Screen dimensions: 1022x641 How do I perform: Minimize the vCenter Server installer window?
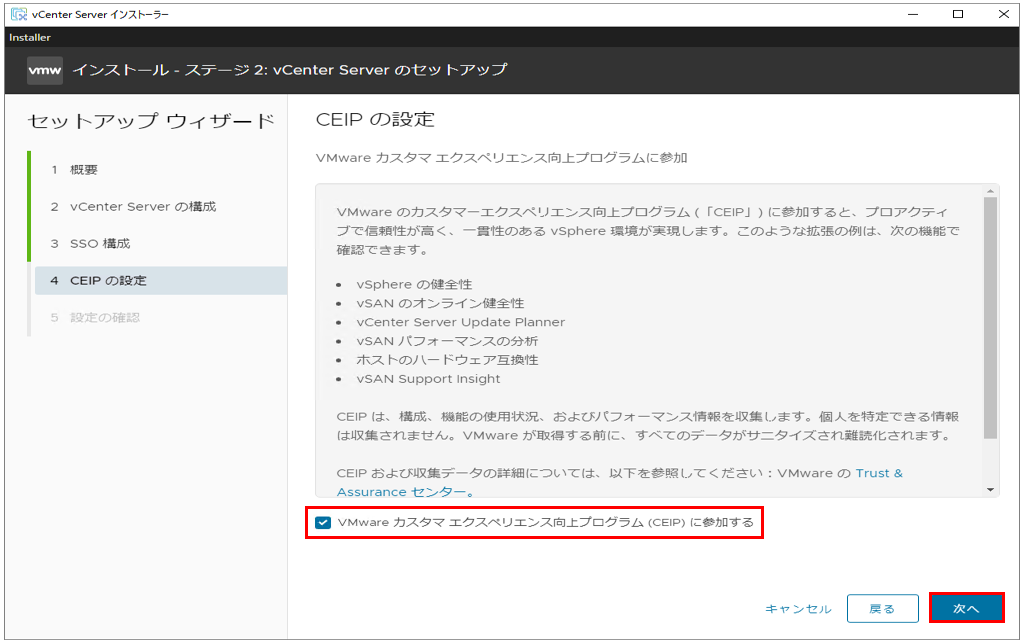click(x=912, y=14)
